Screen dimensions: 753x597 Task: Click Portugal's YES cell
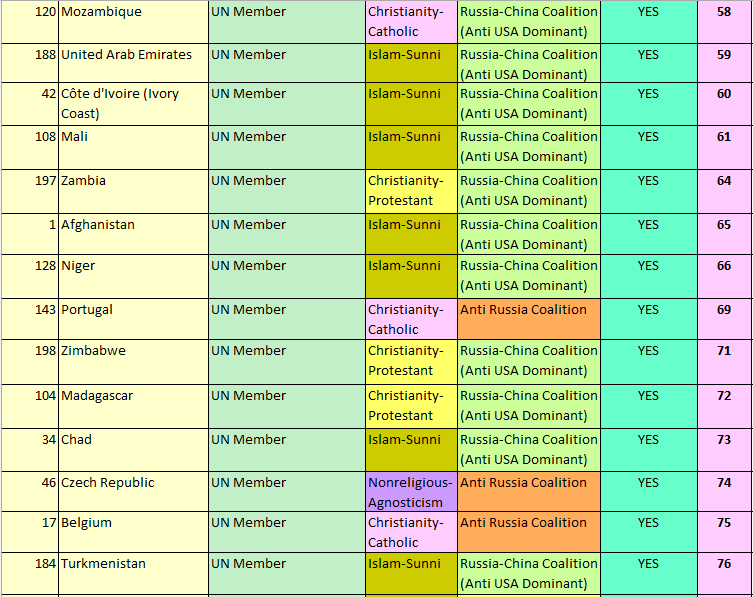point(649,319)
